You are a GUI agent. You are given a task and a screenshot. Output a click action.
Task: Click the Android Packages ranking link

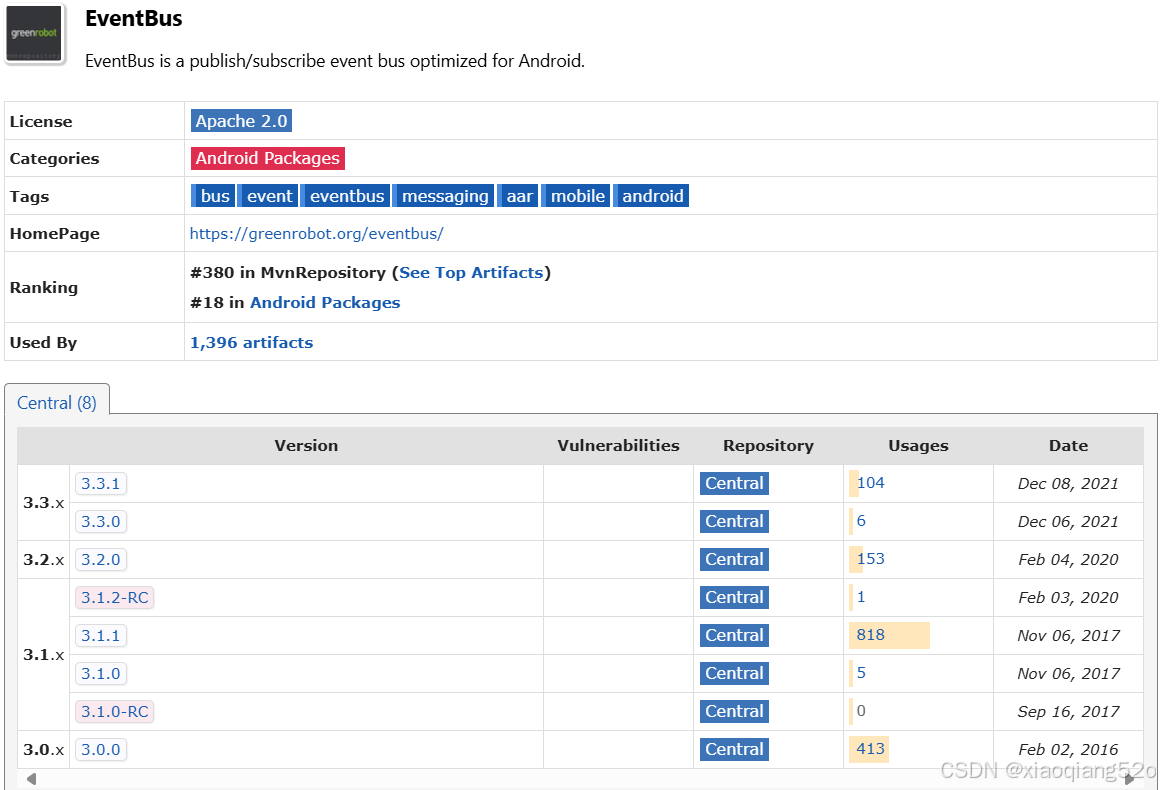(x=325, y=302)
